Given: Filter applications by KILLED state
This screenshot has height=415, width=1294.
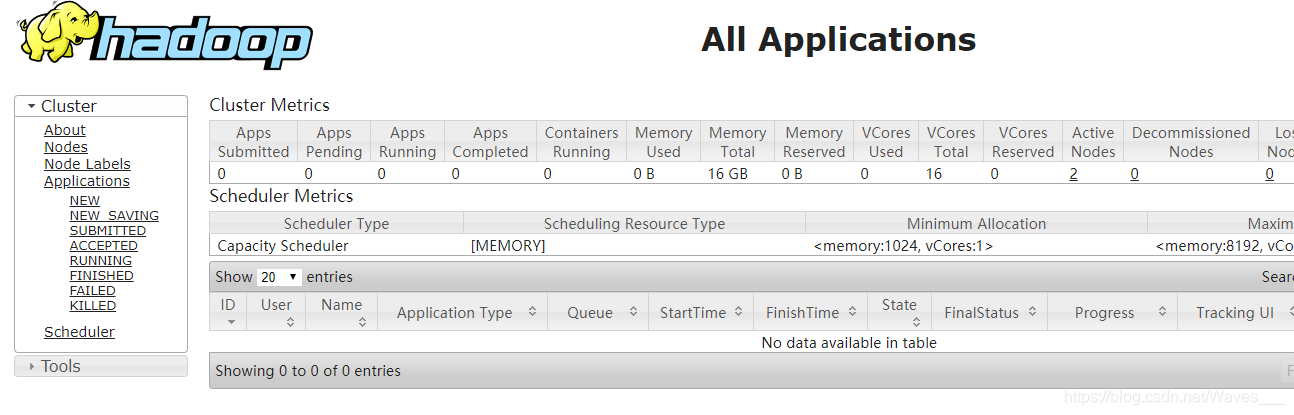Looking at the screenshot, I should (x=93, y=306).
